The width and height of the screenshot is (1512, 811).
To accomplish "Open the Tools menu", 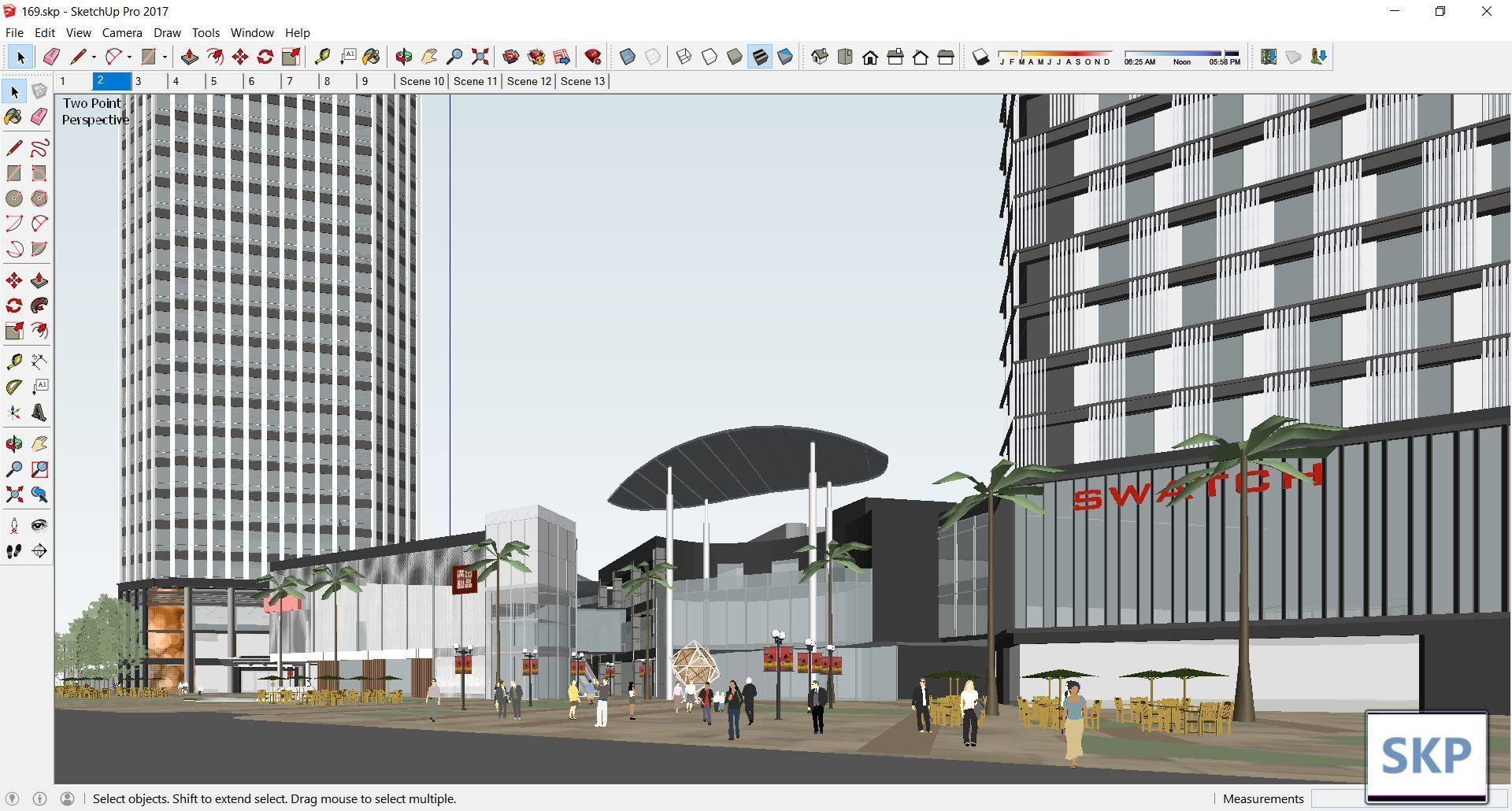I will (x=206, y=32).
